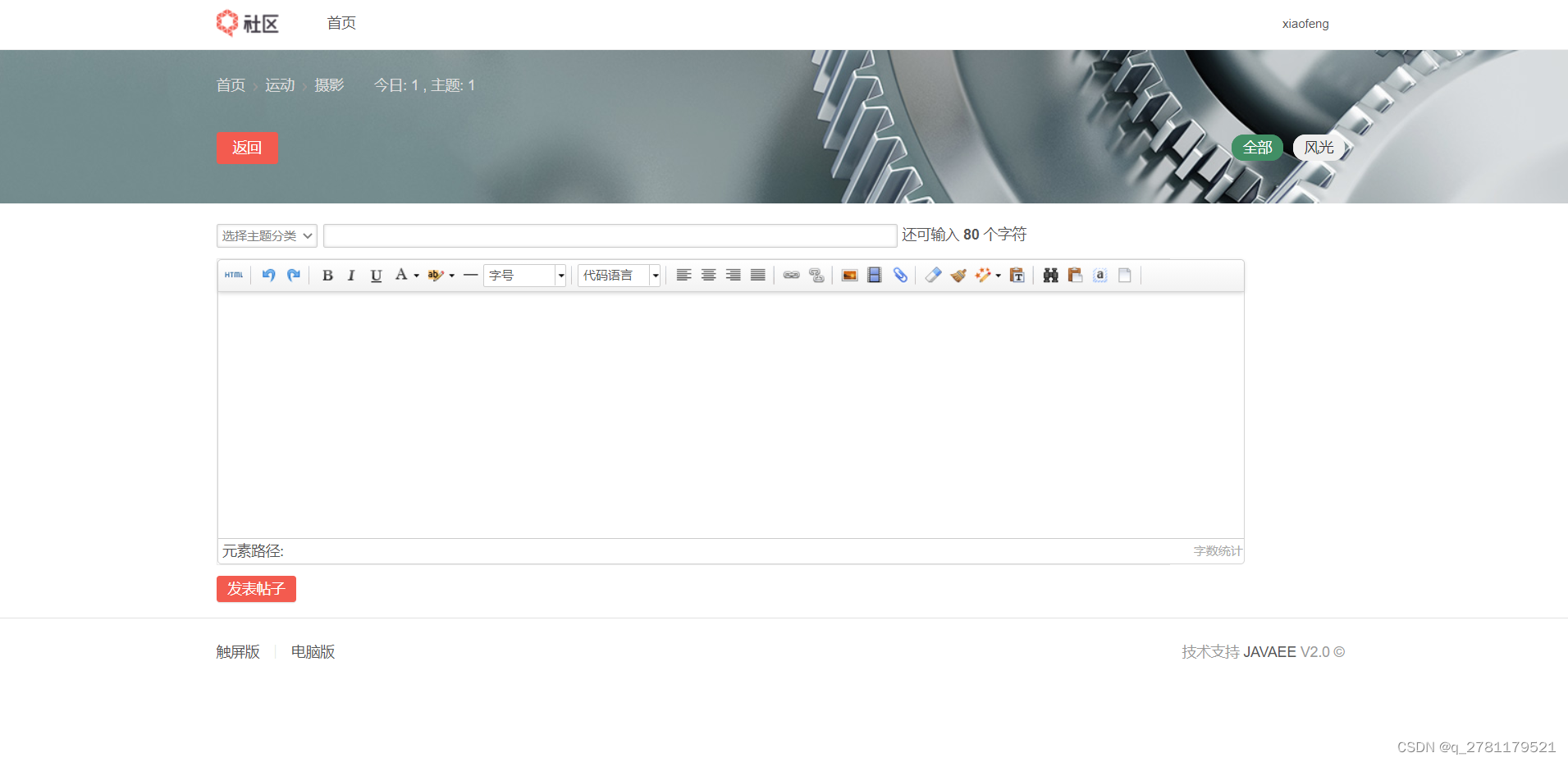Select the 风光 filter tag
Image resolution: width=1568 pixels, height=762 pixels.
[x=1319, y=148]
